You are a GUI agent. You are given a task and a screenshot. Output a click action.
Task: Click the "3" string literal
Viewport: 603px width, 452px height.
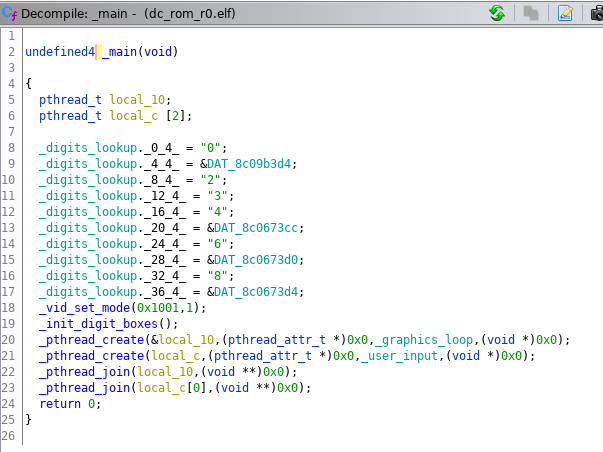[217, 196]
